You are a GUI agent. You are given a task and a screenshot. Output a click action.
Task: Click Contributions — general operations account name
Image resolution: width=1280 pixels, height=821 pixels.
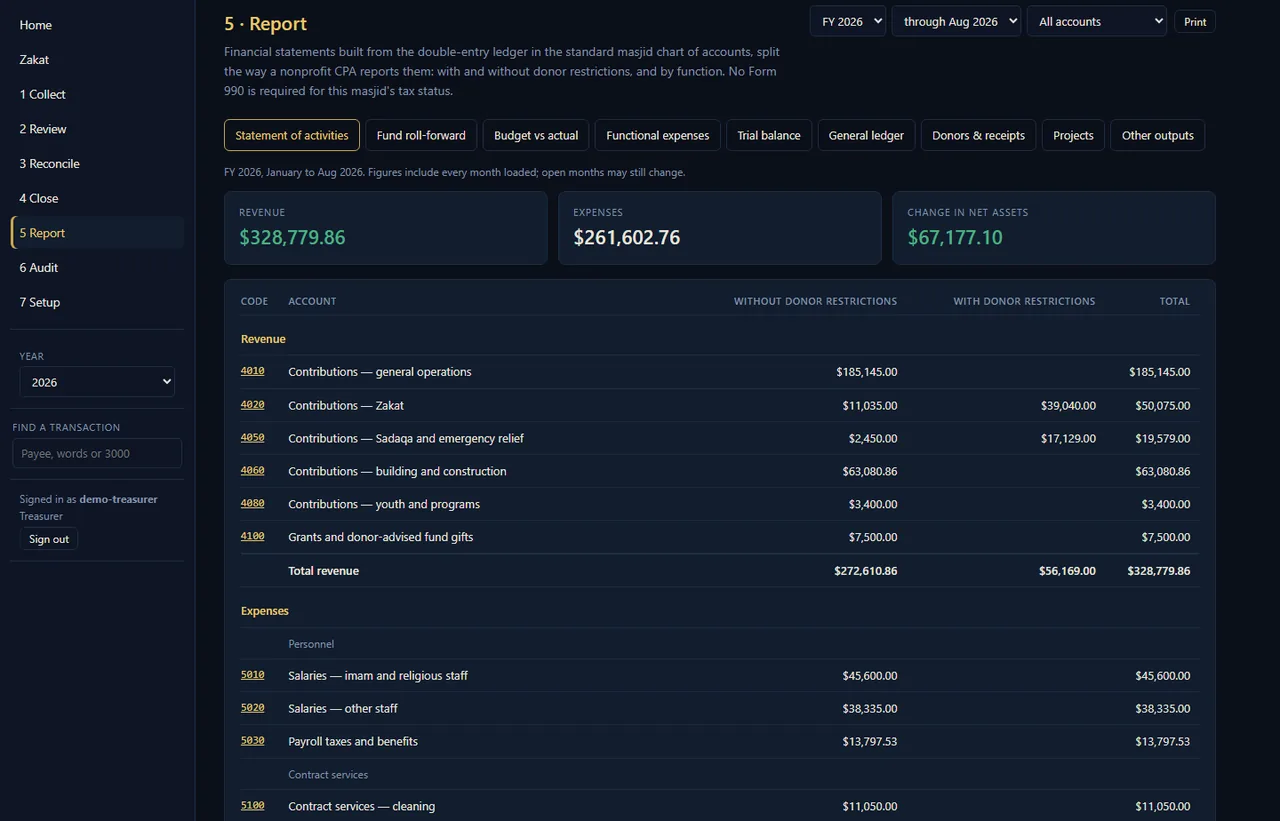[x=380, y=372]
